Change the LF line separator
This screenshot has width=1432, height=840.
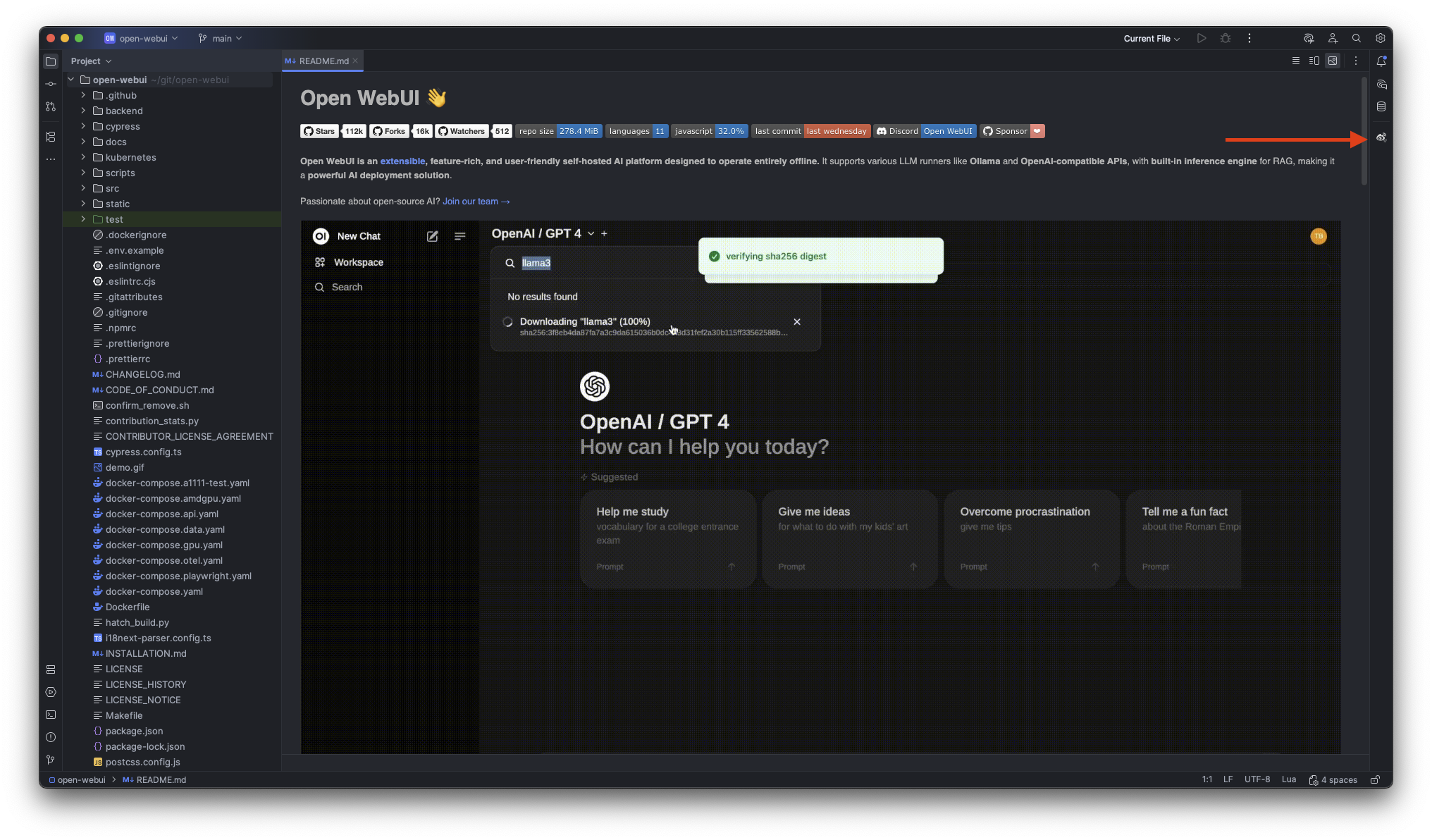click(x=1228, y=779)
